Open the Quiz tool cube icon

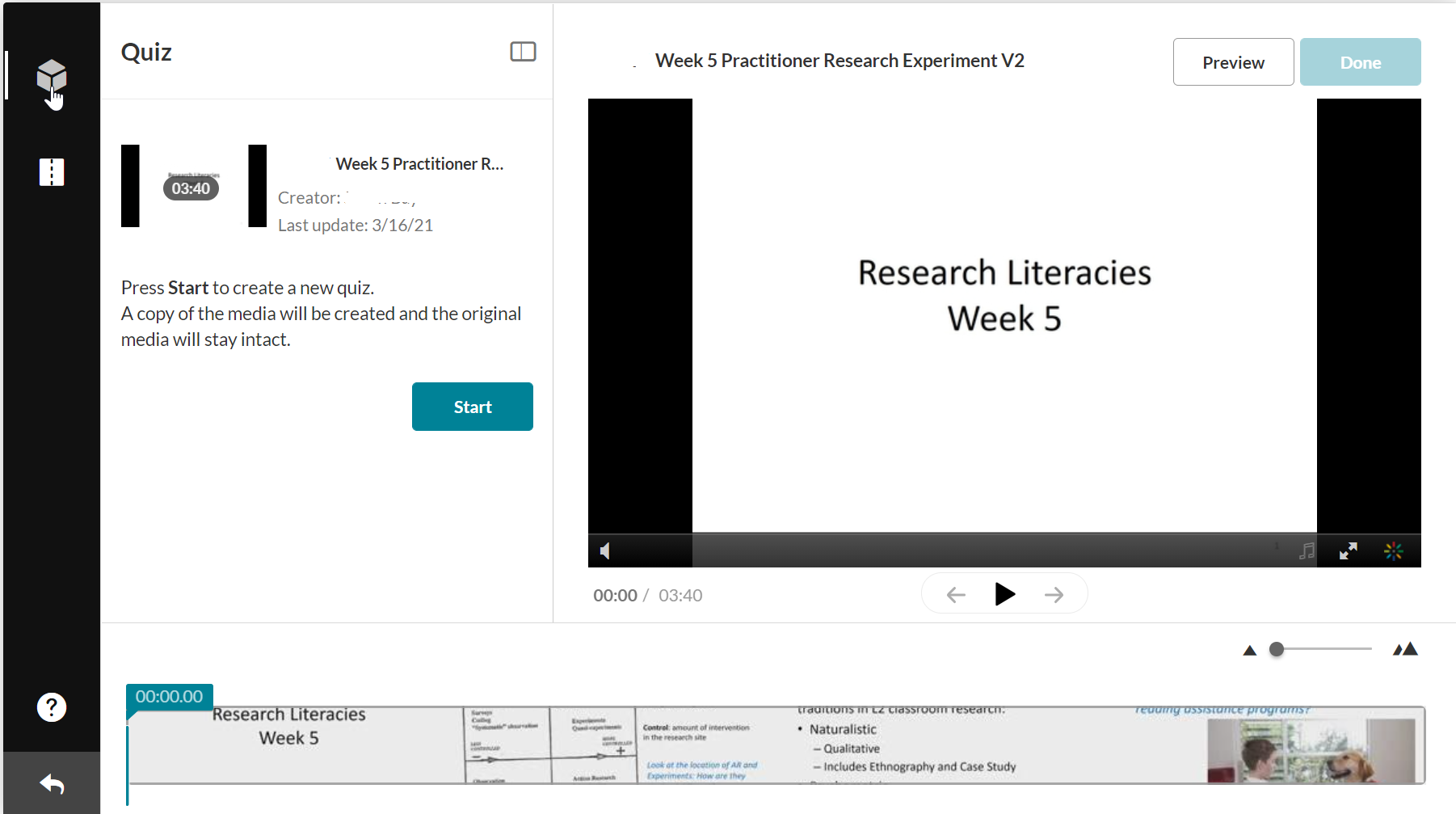pos(52,76)
